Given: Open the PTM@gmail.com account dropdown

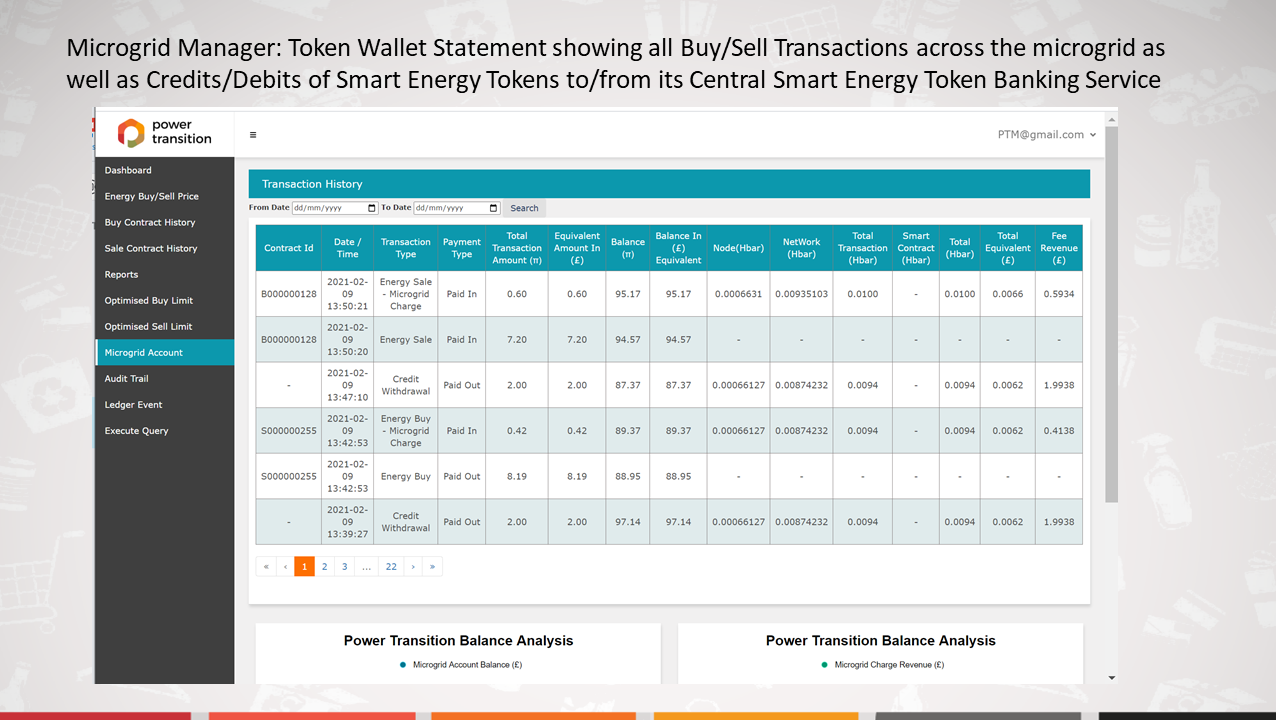Looking at the screenshot, I should point(1047,135).
